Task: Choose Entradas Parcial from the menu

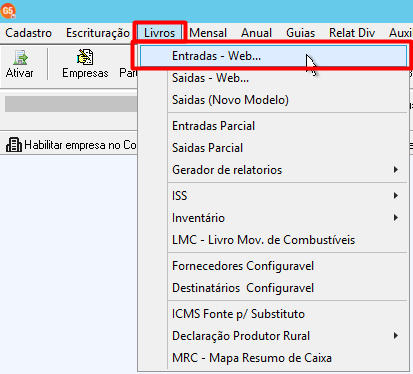Action: (273, 126)
